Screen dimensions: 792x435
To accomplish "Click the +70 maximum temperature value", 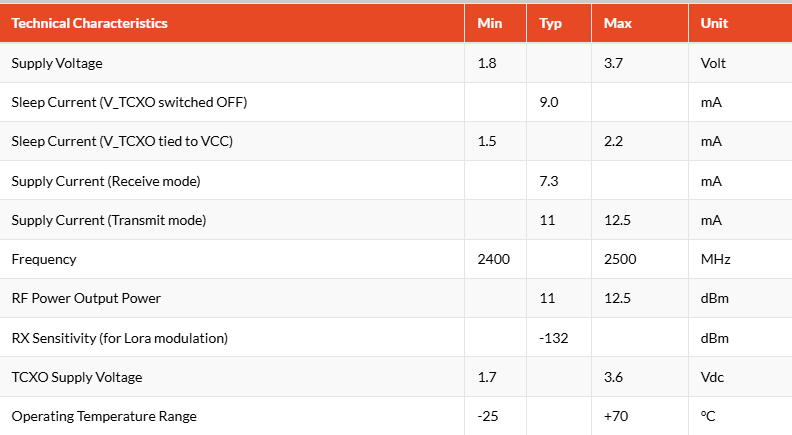I will pos(616,416).
